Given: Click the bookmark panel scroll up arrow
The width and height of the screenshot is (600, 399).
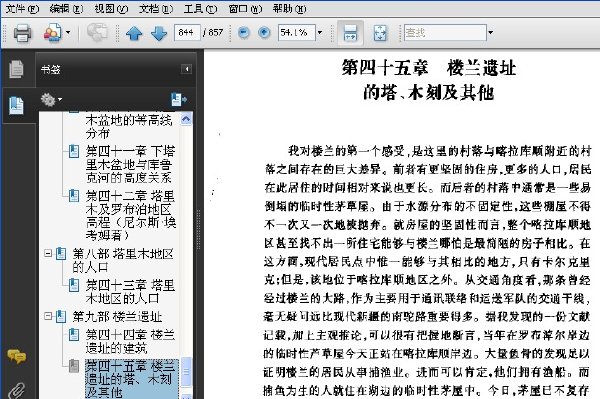Looking at the screenshot, I should click(x=186, y=119).
